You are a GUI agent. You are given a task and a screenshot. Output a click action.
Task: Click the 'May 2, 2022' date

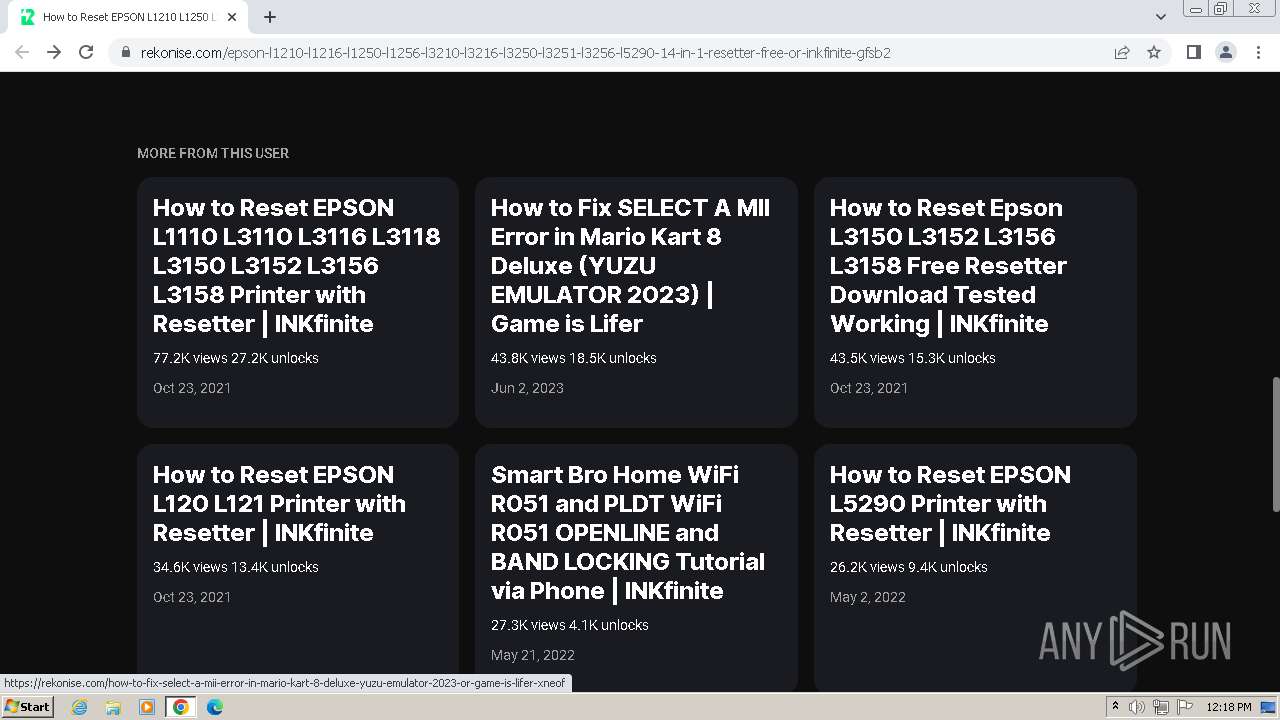[x=868, y=597]
